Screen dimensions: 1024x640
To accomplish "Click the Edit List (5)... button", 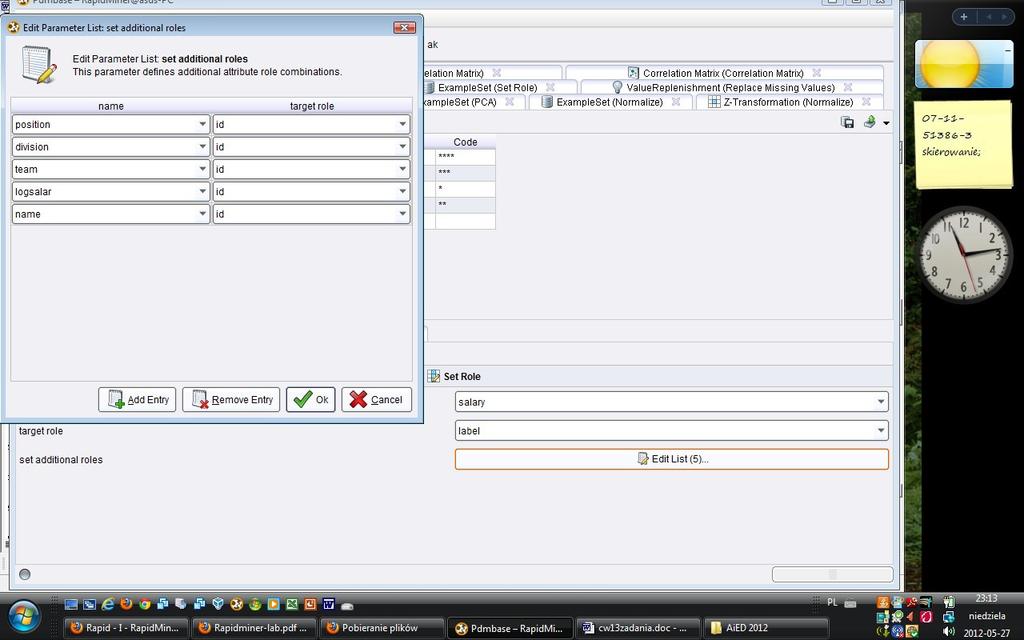I will [x=671, y=459].
